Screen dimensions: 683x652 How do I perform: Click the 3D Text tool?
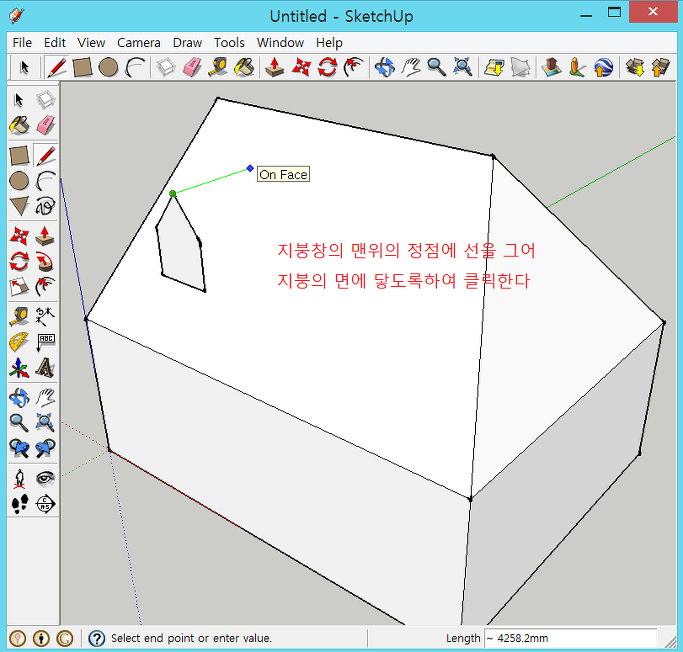(x=45, y=367)
